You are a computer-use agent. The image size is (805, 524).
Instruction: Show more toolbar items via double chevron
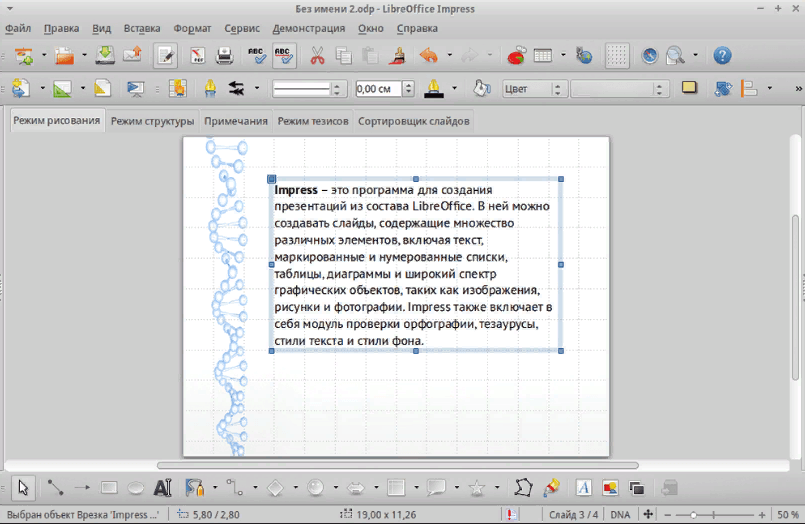(798, 88)
